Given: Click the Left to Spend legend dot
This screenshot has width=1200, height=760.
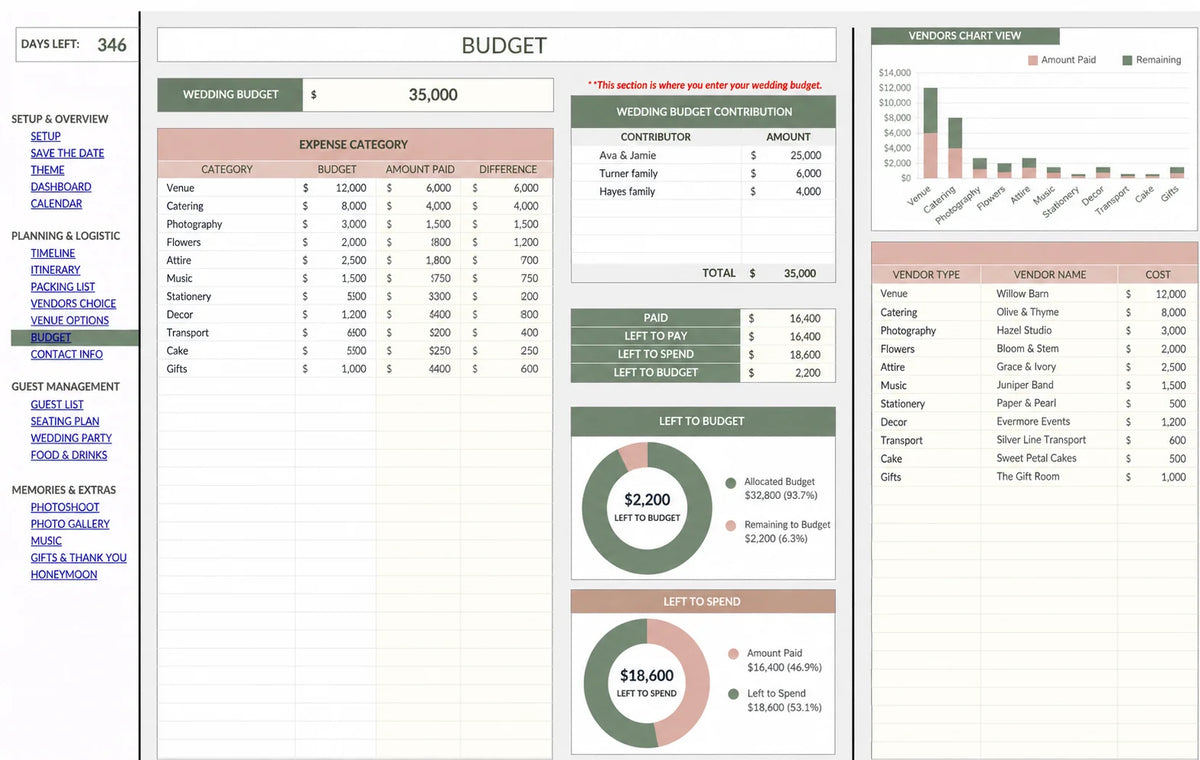Looking at the screenshot, I should 733,694.
